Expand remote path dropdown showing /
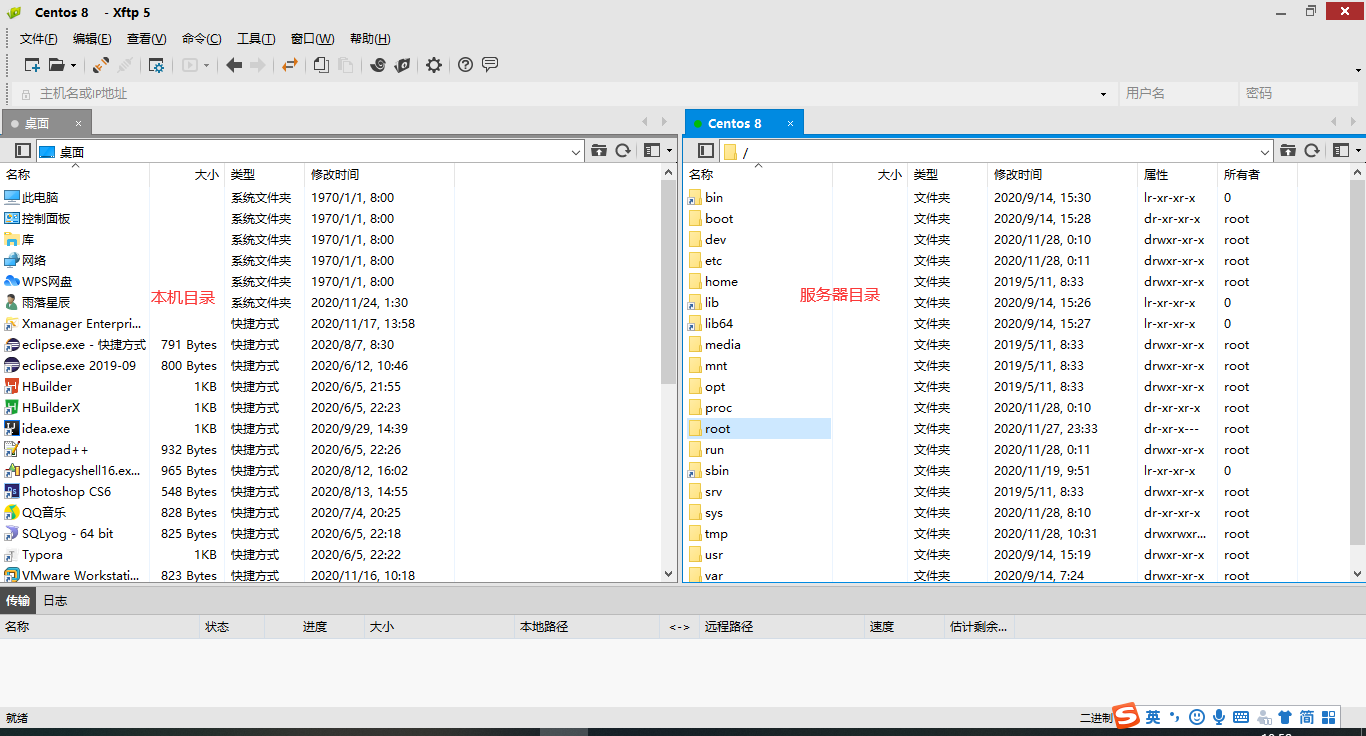 coord(1265,152)
